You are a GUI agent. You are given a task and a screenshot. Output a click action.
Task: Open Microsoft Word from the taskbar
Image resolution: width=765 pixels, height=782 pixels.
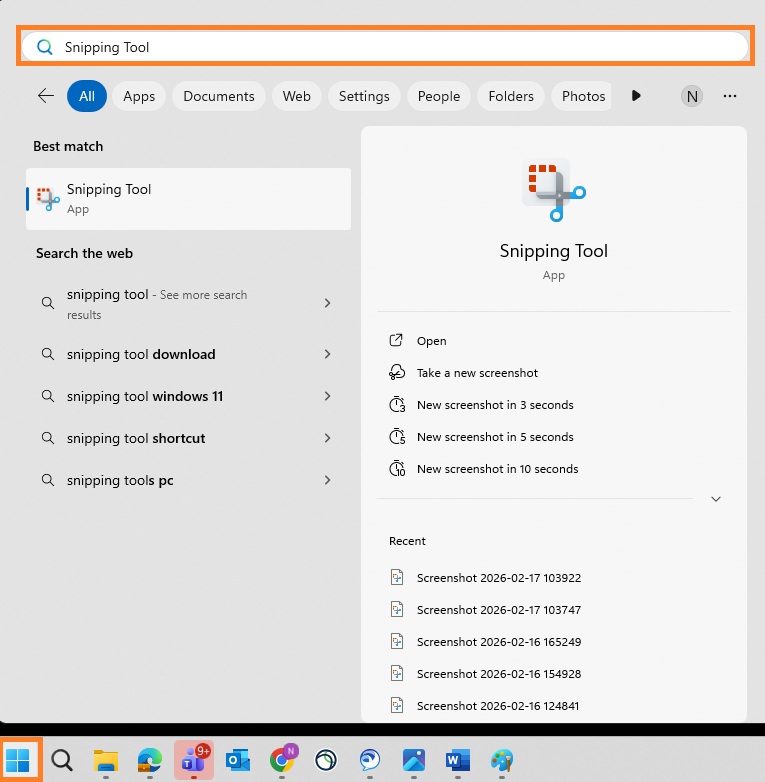[458, 761]
